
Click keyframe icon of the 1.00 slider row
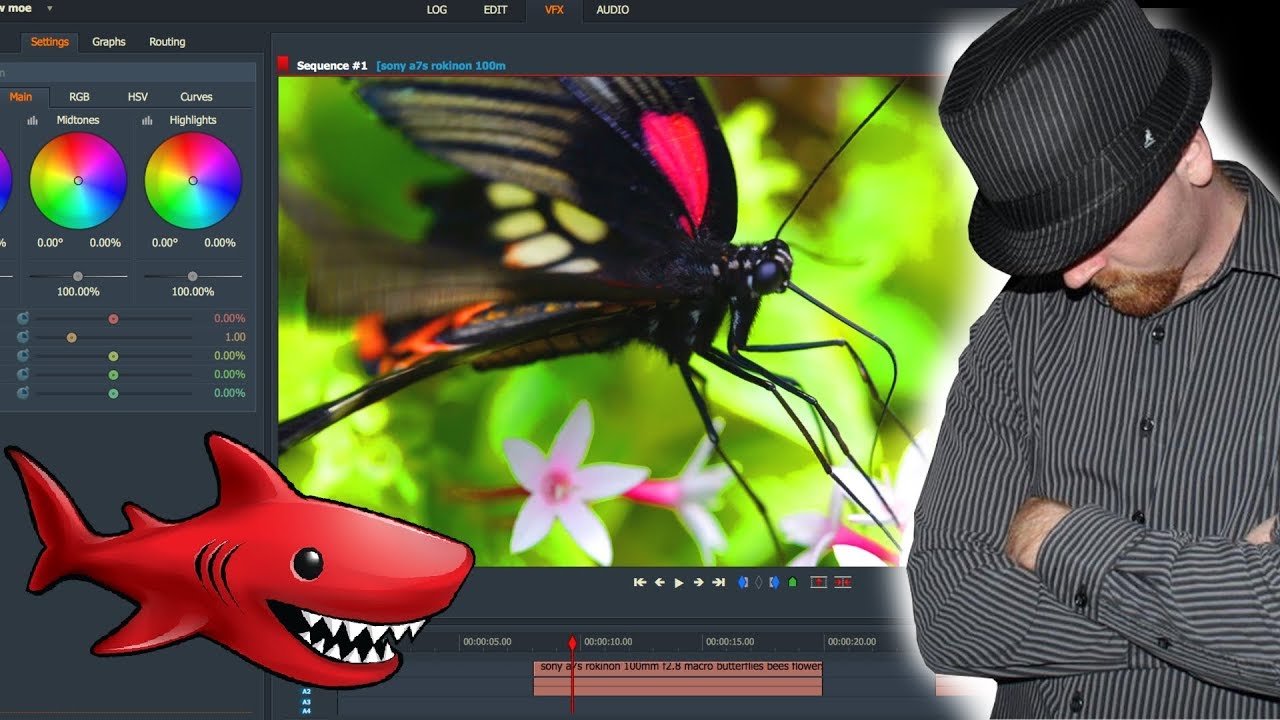pyautogui.click(x=23, y=337)
